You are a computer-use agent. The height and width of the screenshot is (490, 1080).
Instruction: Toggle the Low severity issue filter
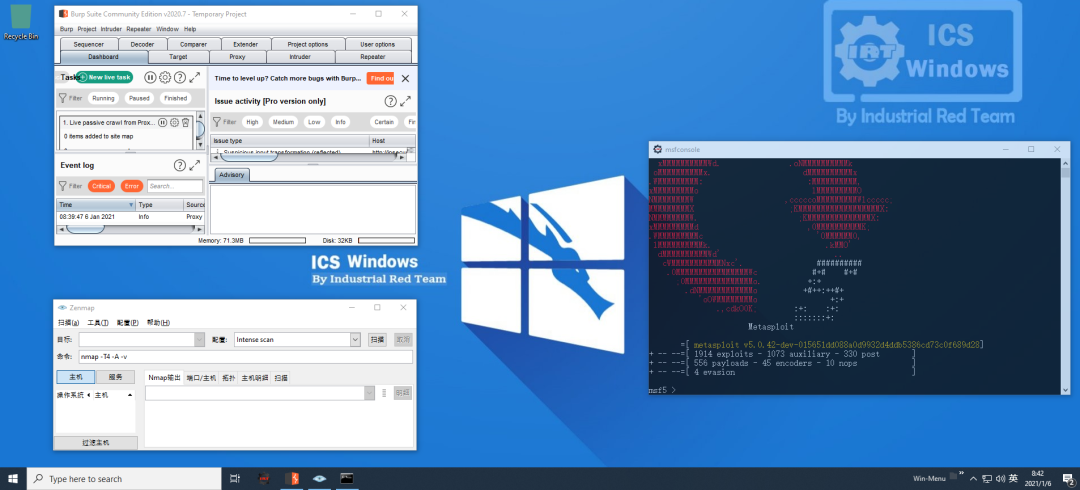(x=314, y=122)
